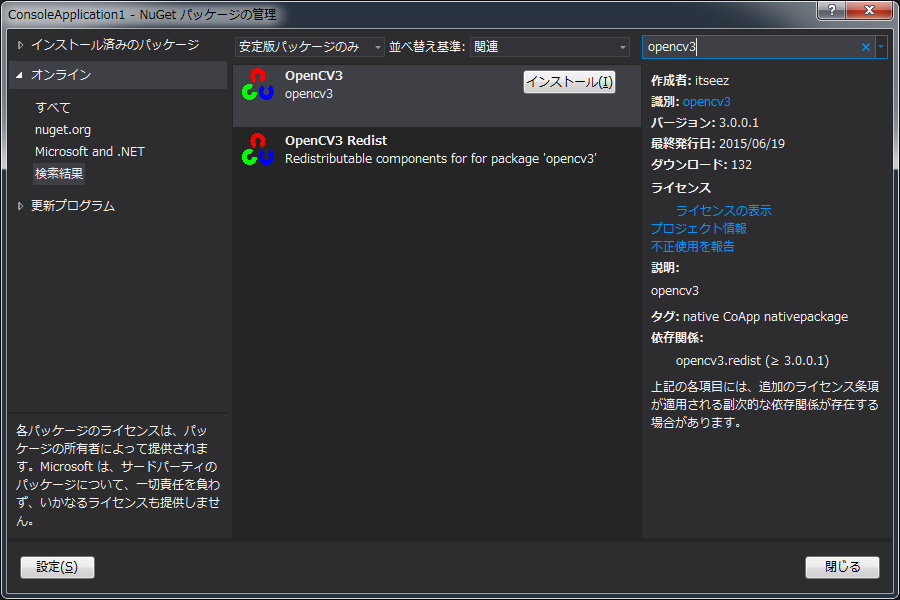Viewport: 900px width, 600px height.
Task: Click the 最終発行日: 2015/06/19 text
Action: tap(717, 144)
